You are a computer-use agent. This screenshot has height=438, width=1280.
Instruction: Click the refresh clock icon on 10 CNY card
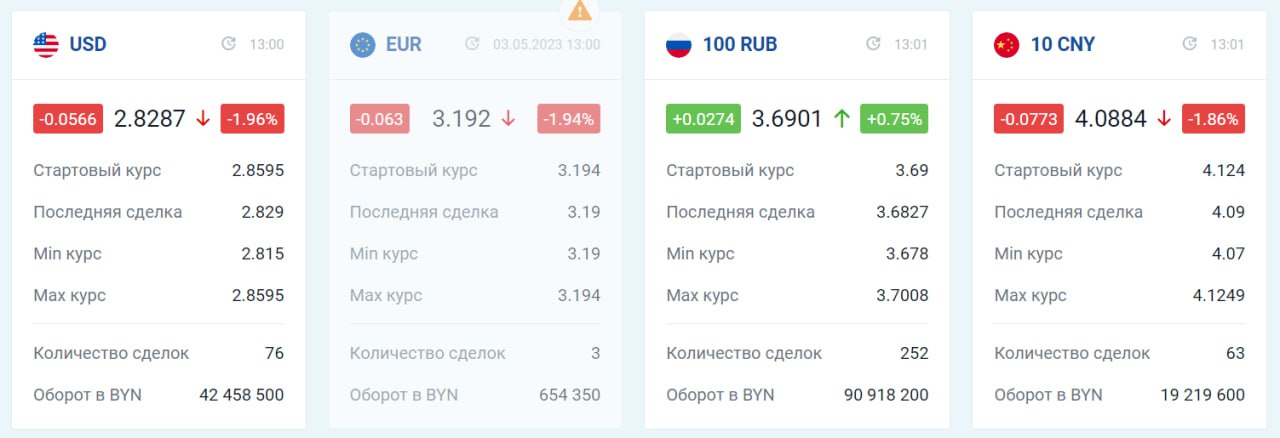(1189, 44)
